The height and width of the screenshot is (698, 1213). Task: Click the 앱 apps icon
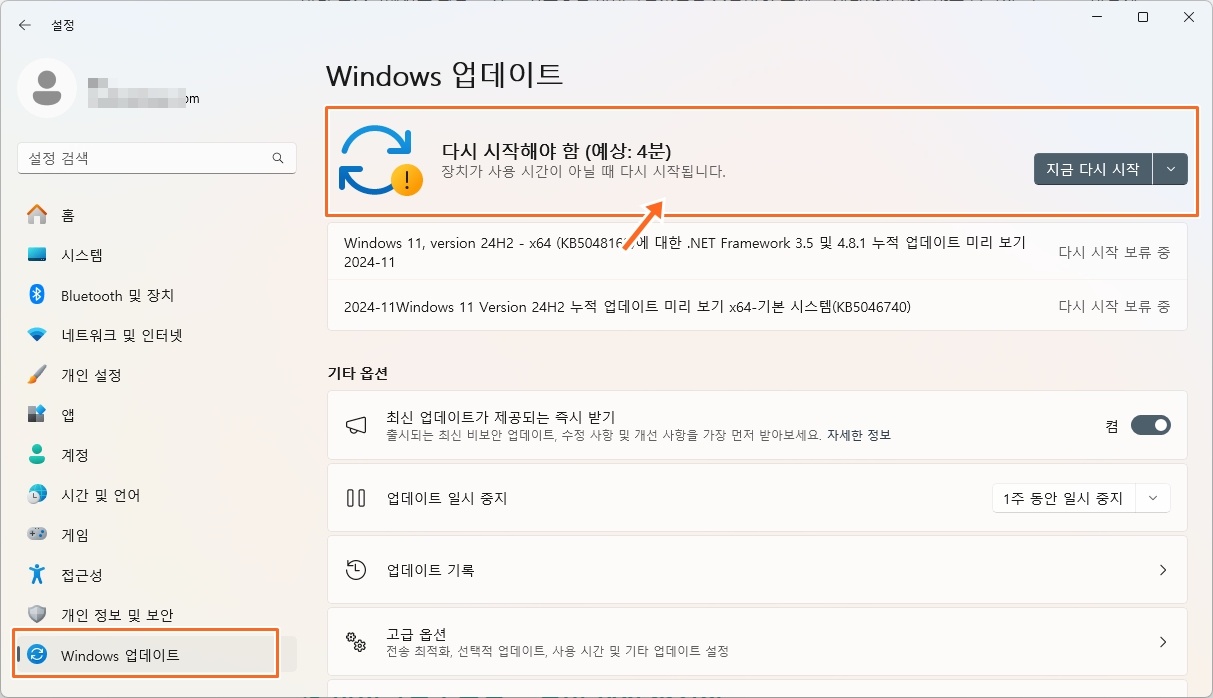(37, 415)
